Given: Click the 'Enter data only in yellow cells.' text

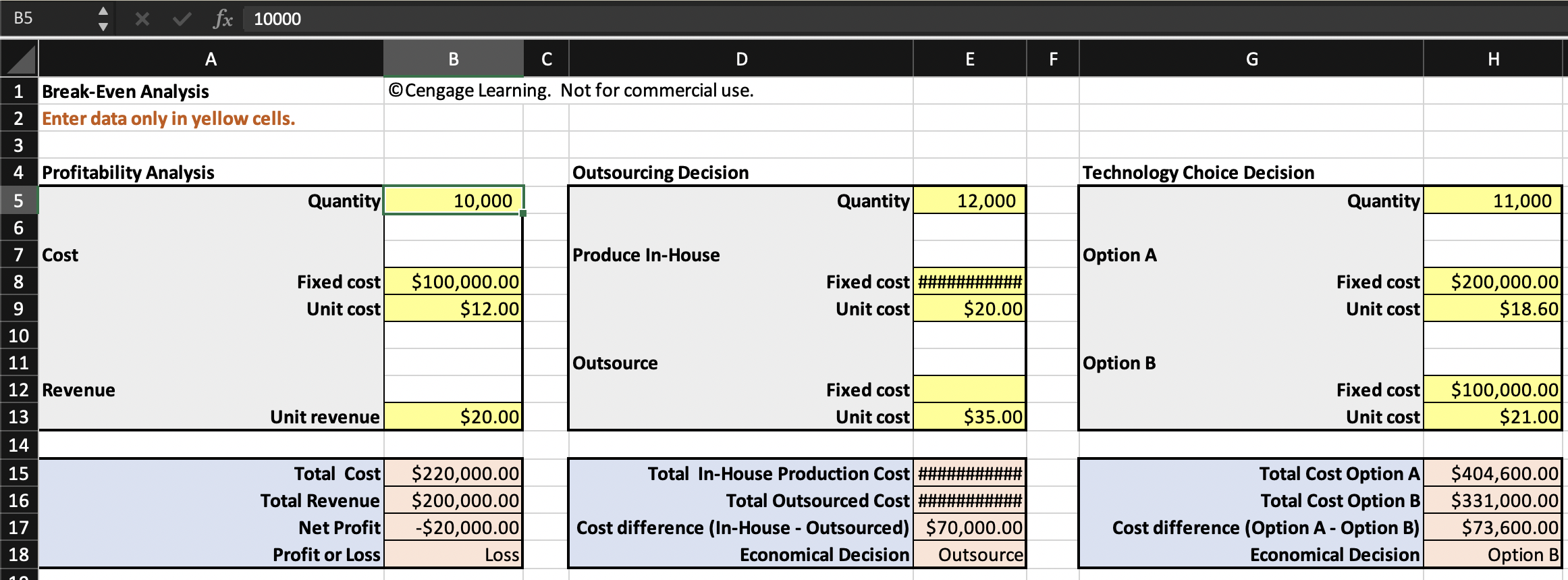Looking at the screenshot, I should pyautogui.click(x=169, y=118).
